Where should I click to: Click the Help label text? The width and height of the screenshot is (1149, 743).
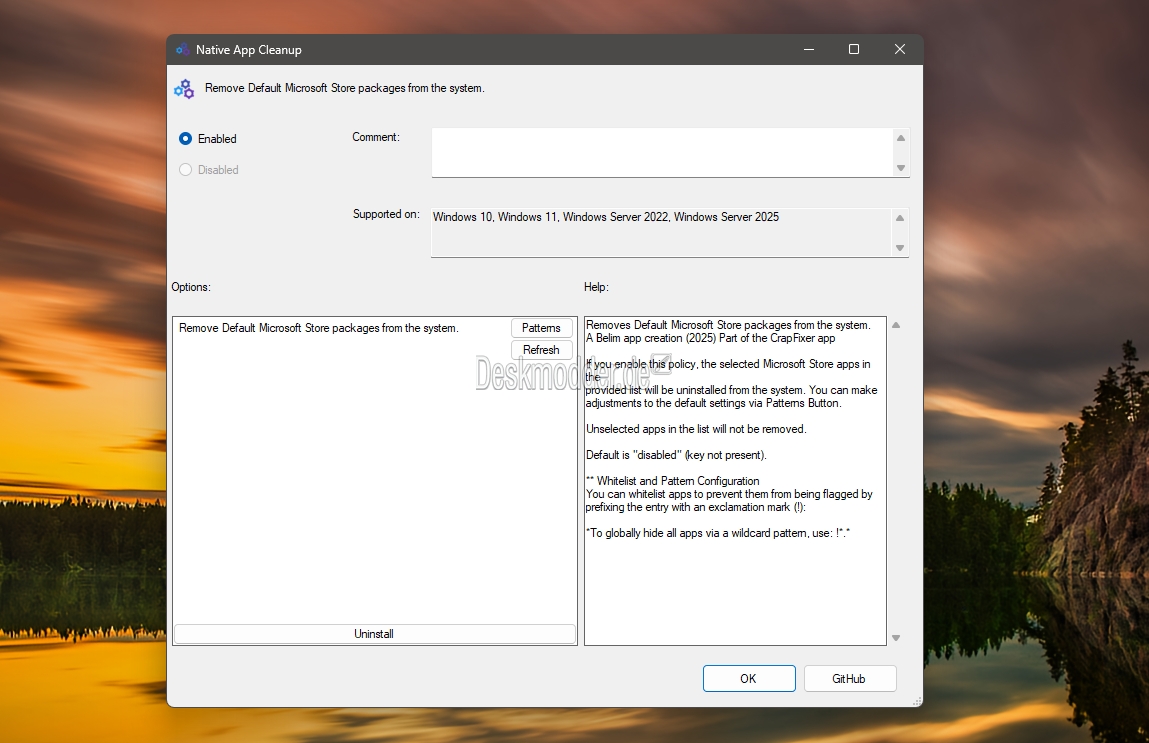[596, 287]
